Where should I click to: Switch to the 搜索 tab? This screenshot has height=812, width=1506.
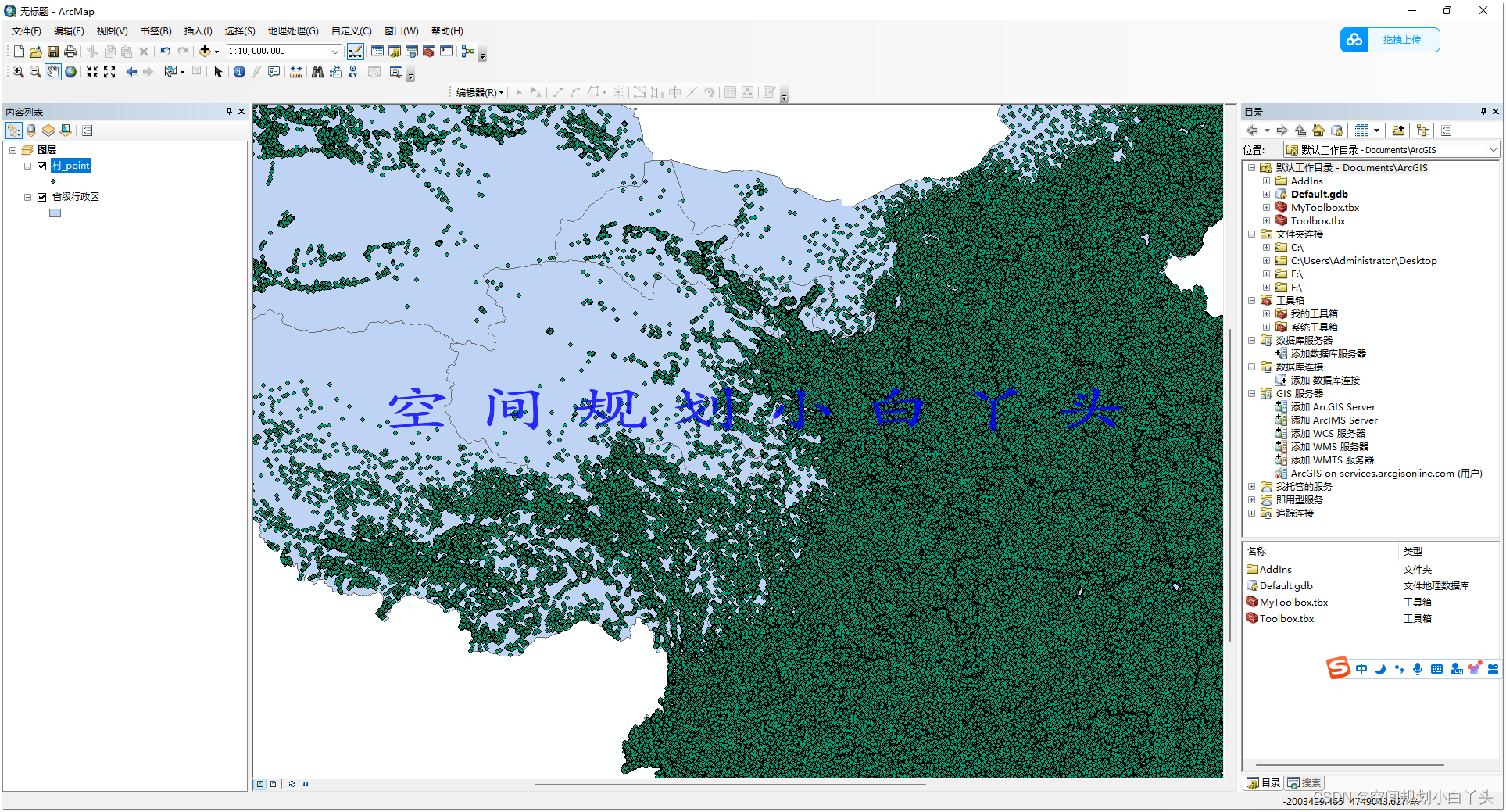[x=1304, y=783]
